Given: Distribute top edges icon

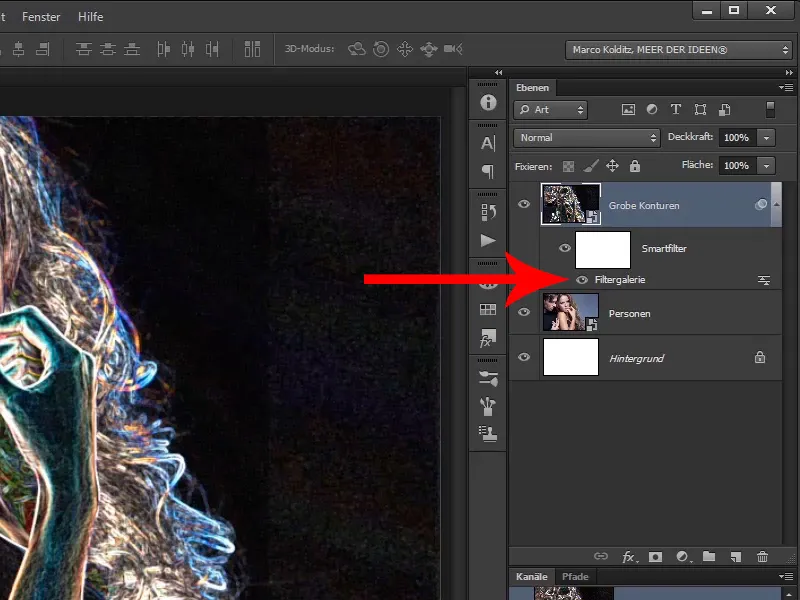Looking at the screenshot, I should pyautogui.click(x=84, y=49).
